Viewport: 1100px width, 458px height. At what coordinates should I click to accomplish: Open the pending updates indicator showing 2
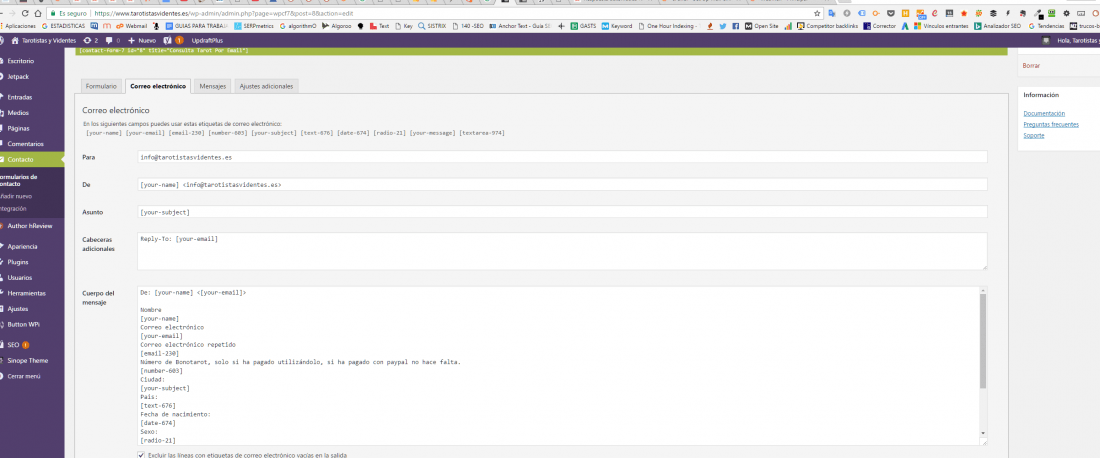click(x=90, y=41)
